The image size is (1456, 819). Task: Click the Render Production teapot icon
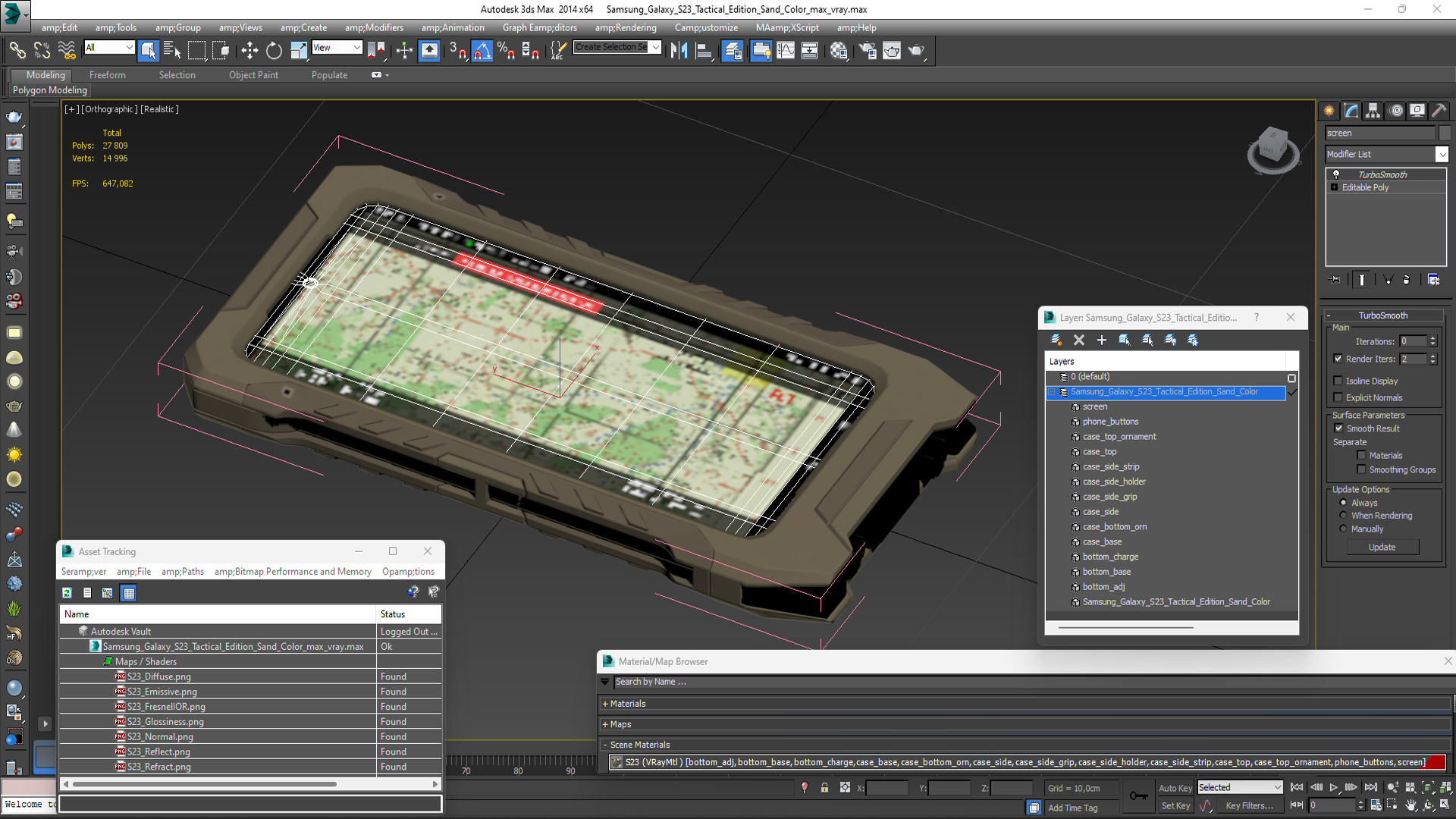click(917, 51)
